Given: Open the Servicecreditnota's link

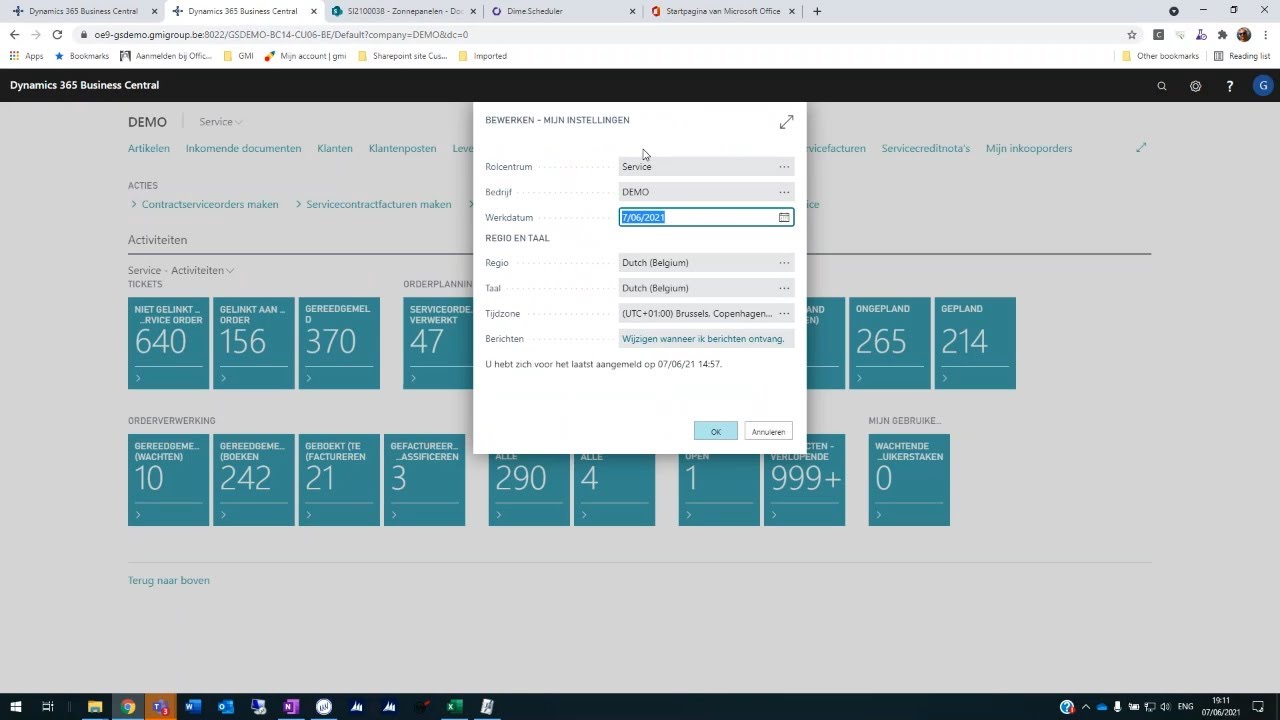Looking at the screenshot, I should coord(926,148).
